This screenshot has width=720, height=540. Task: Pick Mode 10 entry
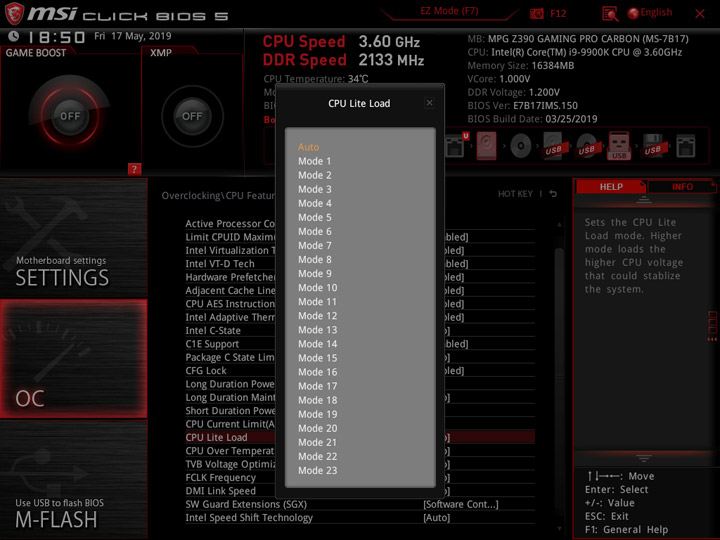317,288
